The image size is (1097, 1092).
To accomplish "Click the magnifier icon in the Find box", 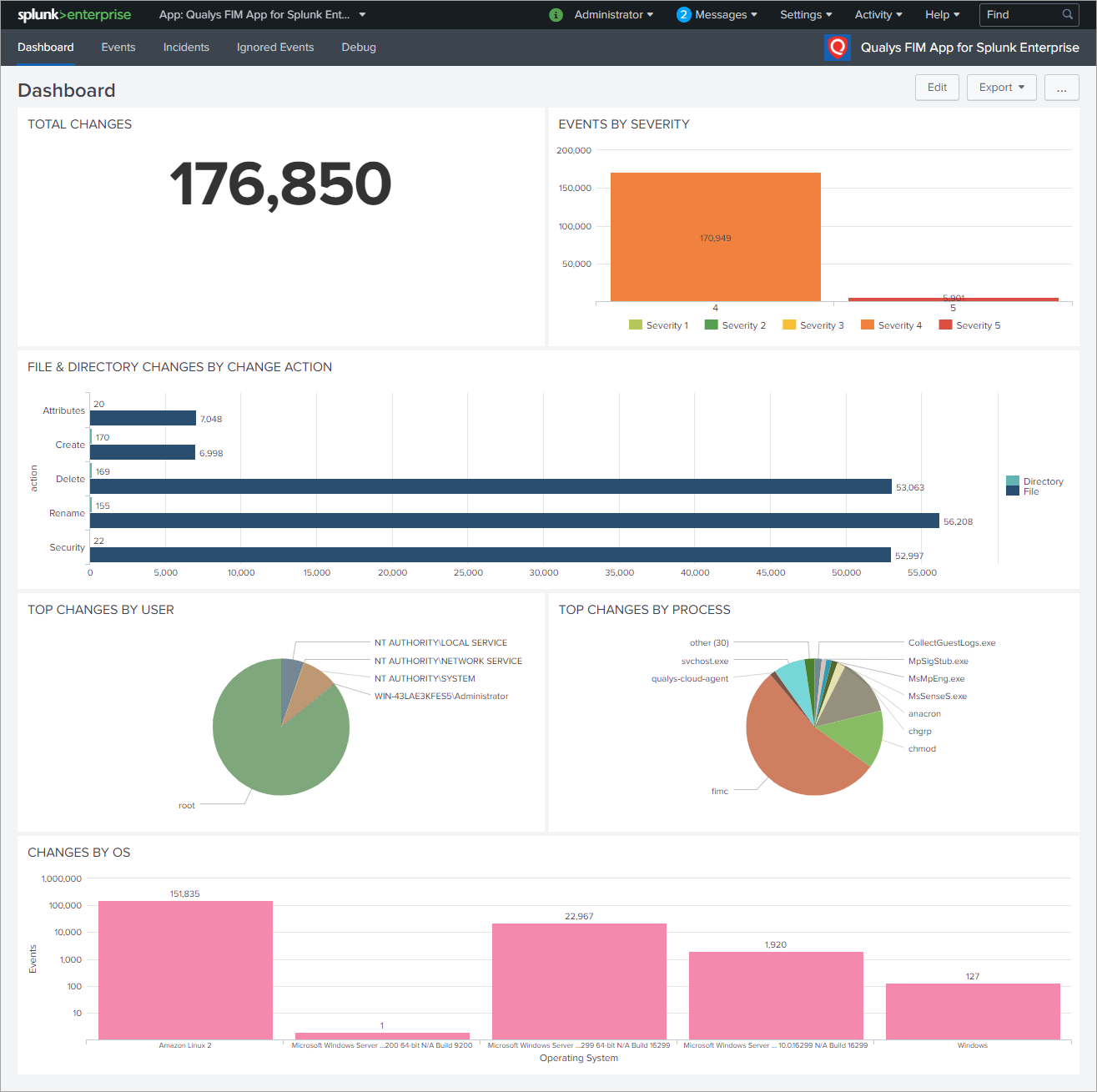I will pos(1067,14).
